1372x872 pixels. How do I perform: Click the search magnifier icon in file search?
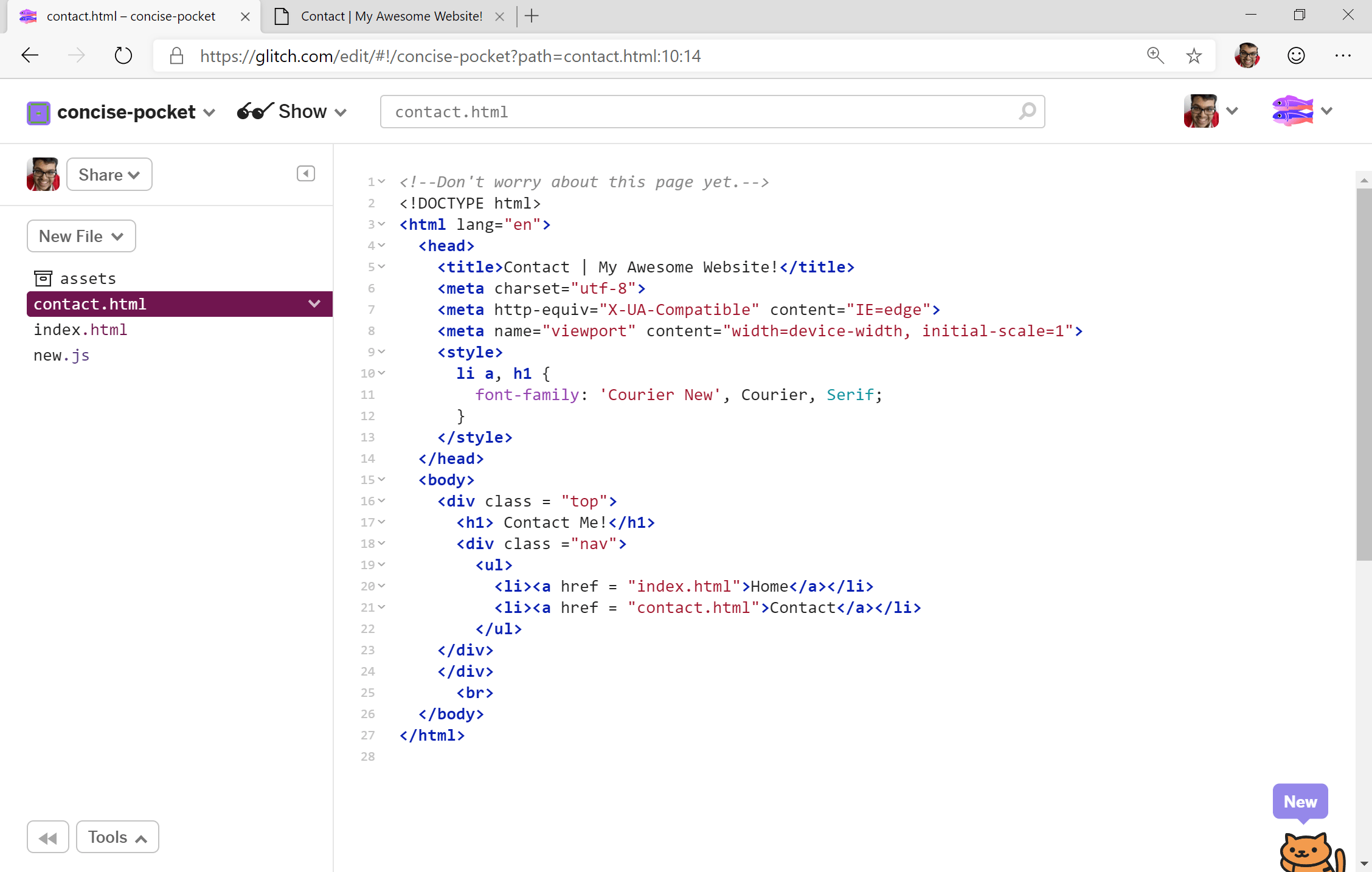point(1027,111)
